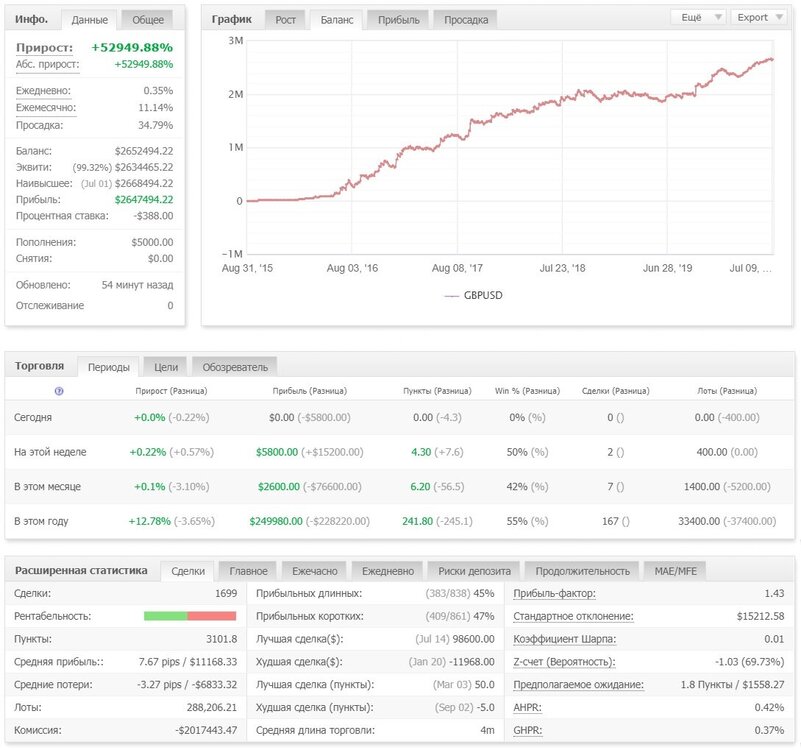This screenshot has width=801, height=750.
Task: Click the $2647494.22 profit value
Action: (144, 200)
